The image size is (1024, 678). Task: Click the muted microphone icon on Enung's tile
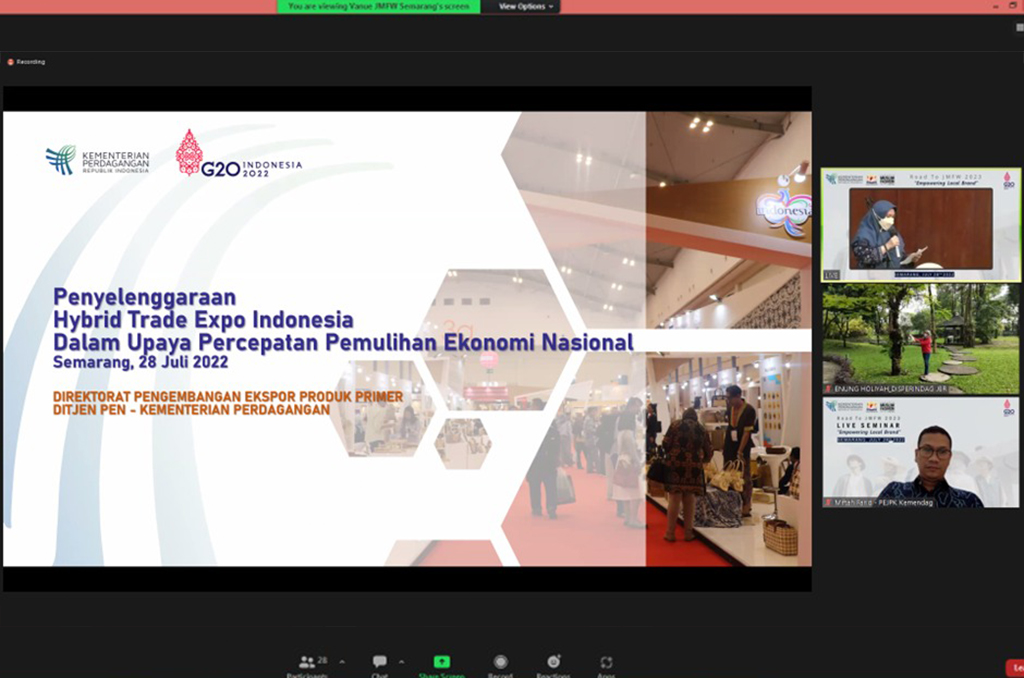click(x=828, y=388)
